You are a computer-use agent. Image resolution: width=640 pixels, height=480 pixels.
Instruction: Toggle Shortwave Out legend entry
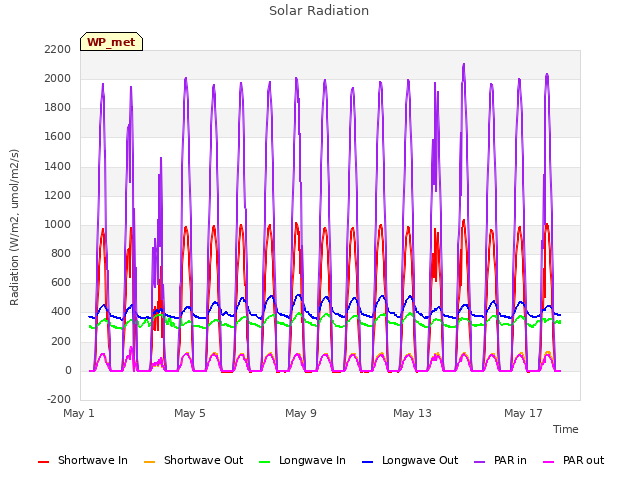coord(193,460)
